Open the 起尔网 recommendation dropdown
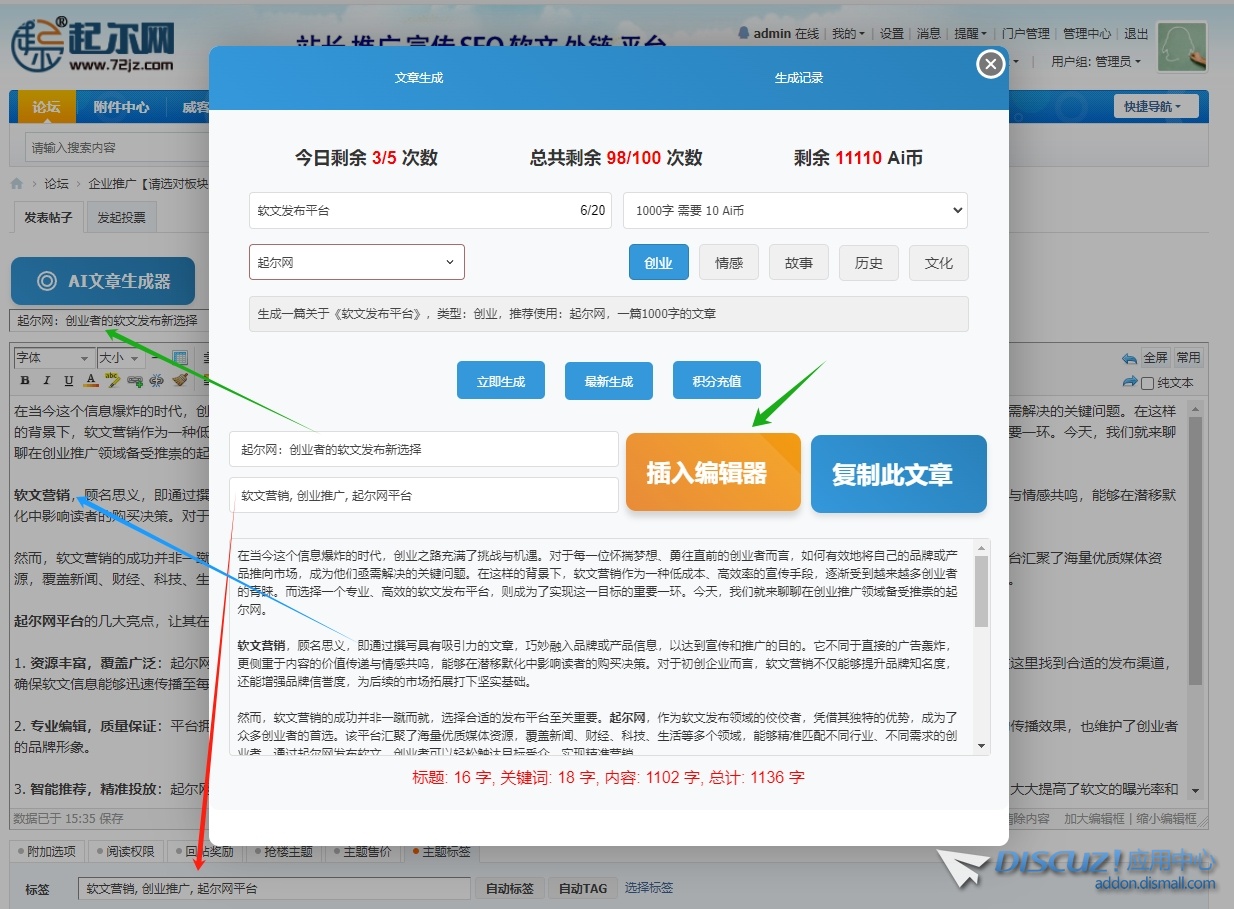 pyautogui.click(x=356, y=262)
